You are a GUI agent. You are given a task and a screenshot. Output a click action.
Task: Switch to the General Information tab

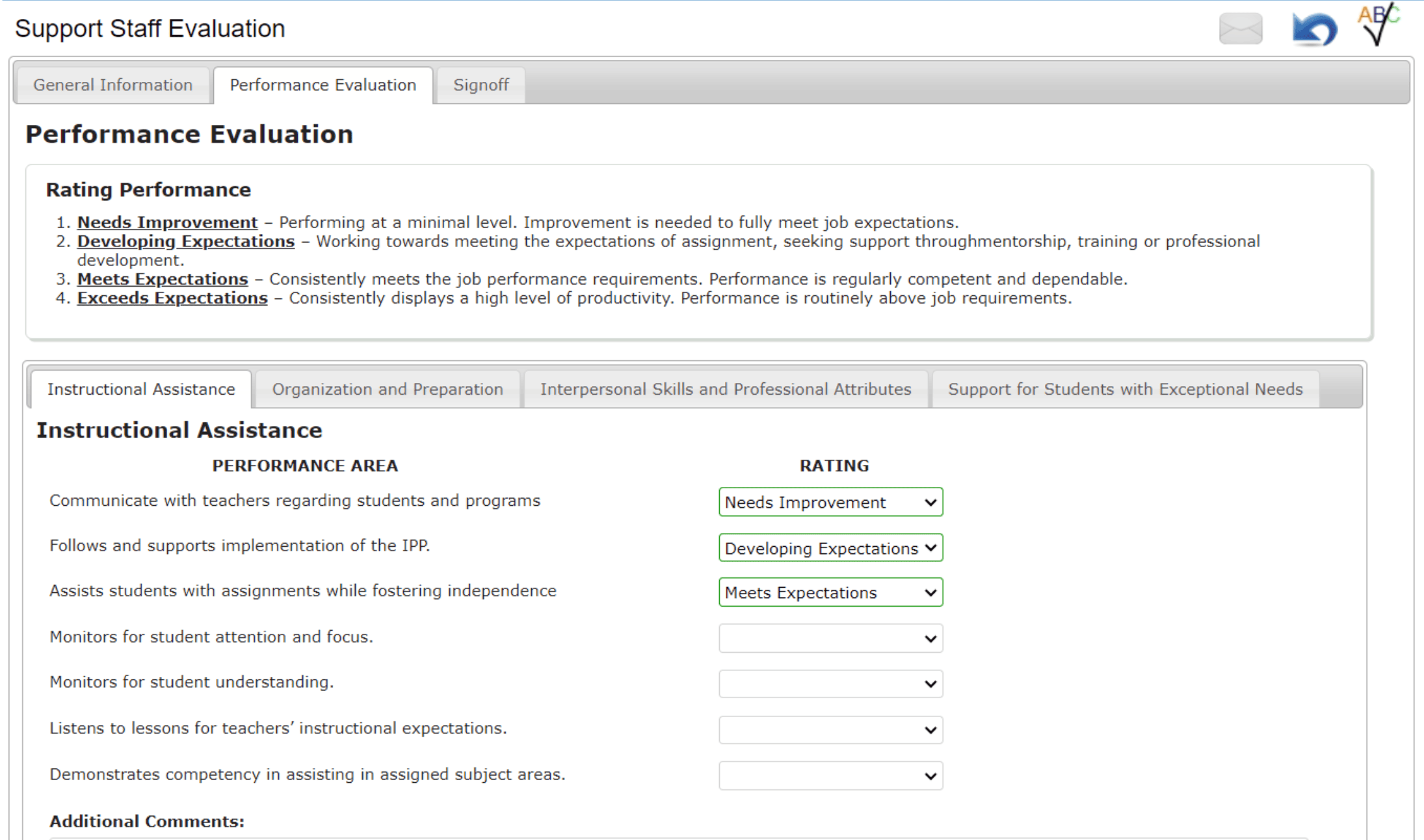coord(112,85)
